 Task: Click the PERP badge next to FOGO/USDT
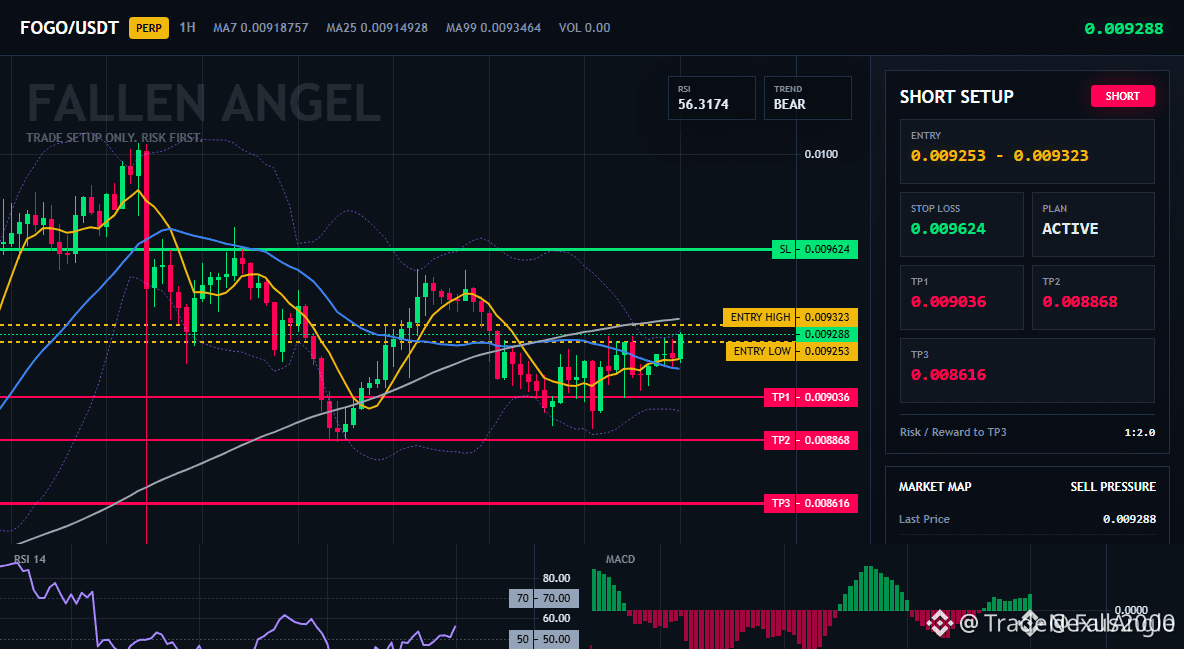pos(149,28)
